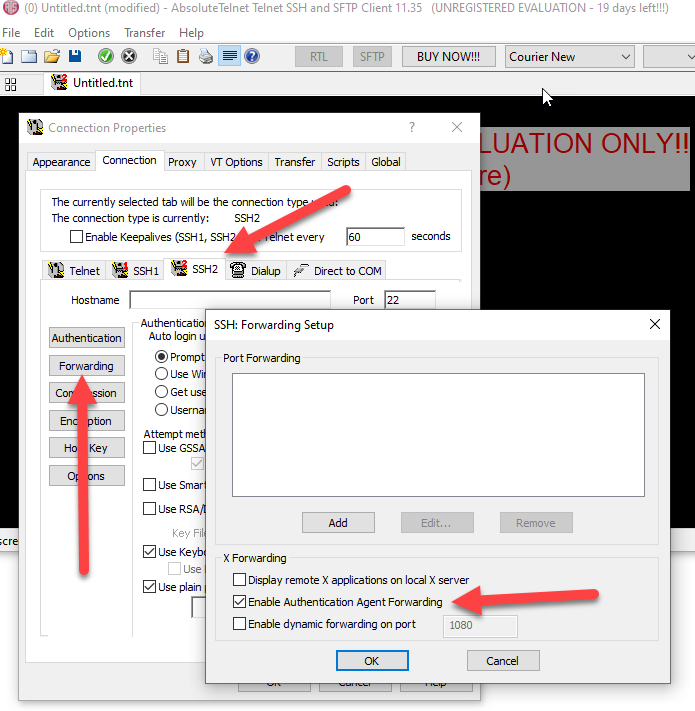
Task: Click the green checkmark connect icon
Action: click(x=106, y=56)
